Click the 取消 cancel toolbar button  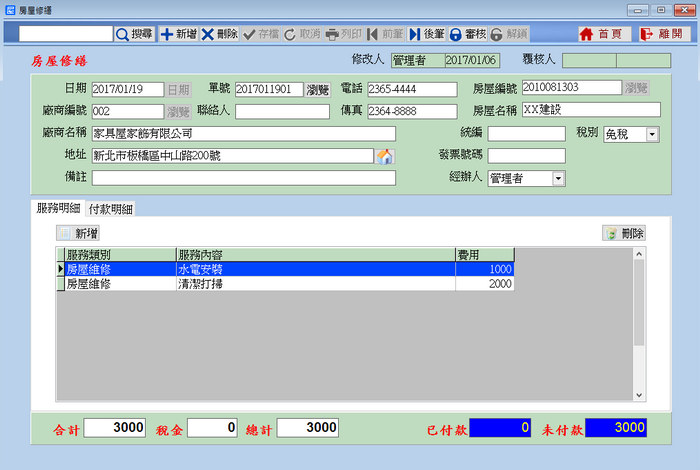302,34
